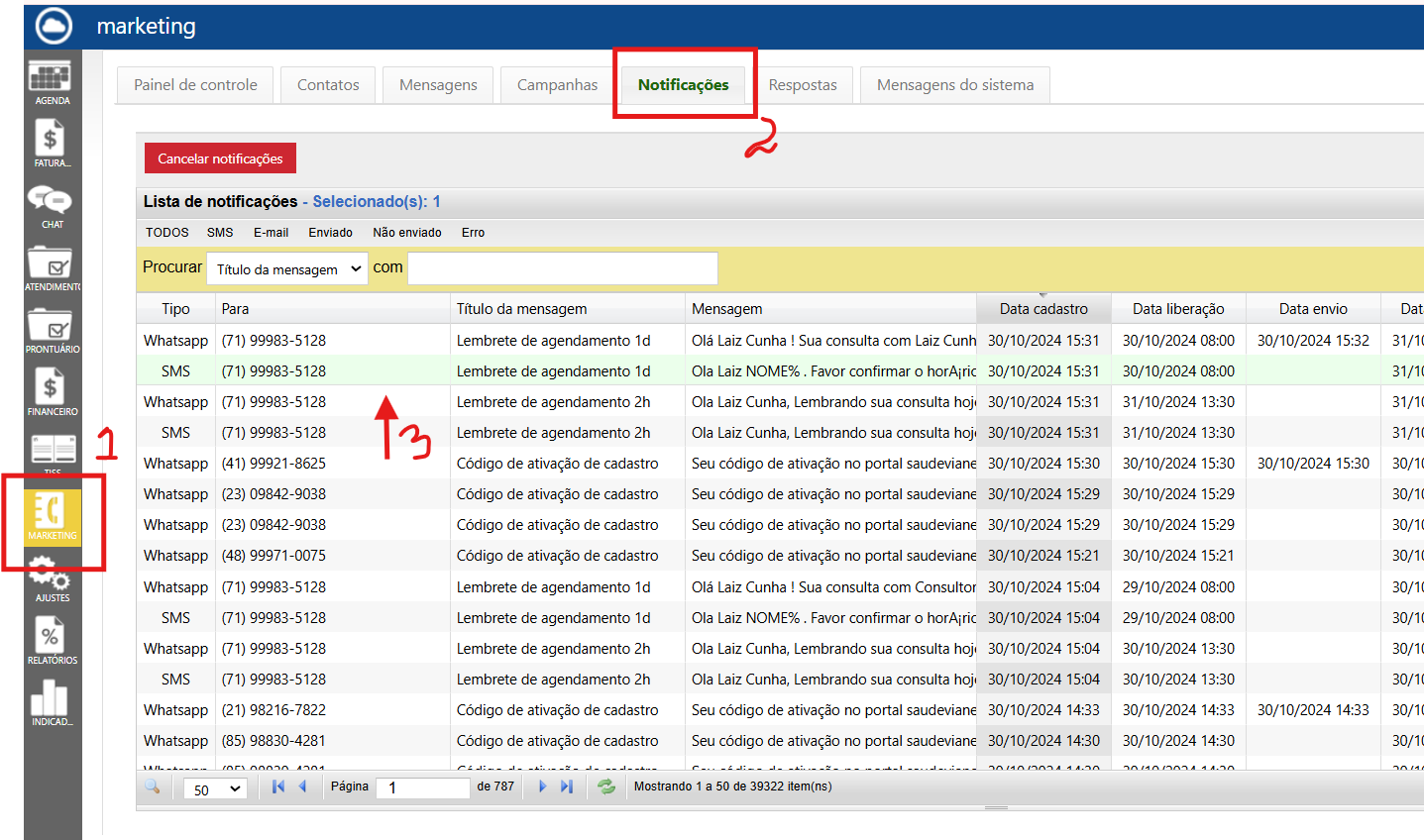Sort by the Data cadastro column header
Viewport: 1424px width, 840px height.
click(1042, 309)
